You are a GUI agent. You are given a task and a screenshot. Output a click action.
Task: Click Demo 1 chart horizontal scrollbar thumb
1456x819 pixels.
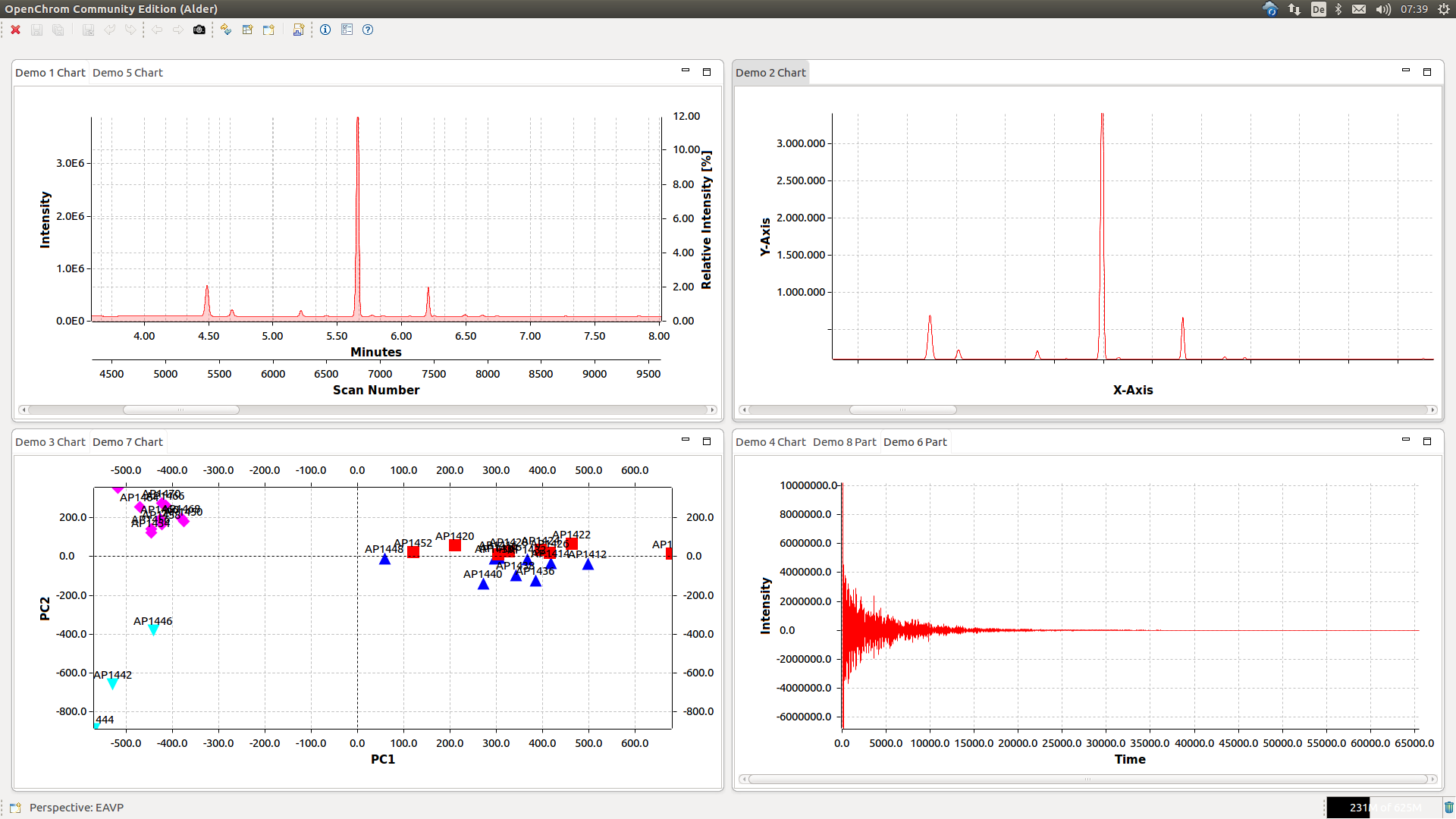[181, 409]
